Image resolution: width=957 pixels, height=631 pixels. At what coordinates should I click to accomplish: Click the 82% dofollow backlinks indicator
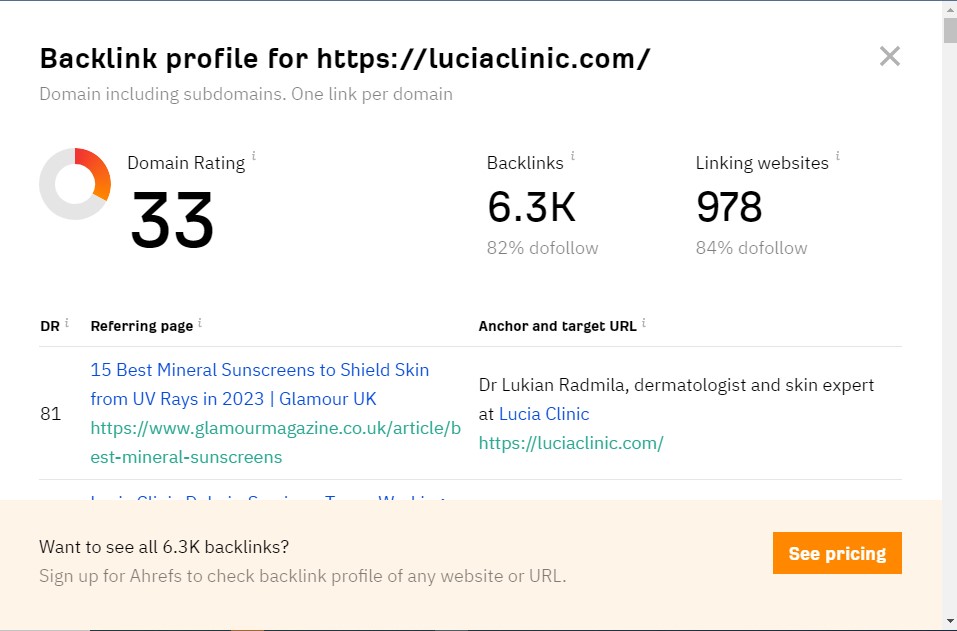click(x=542, y=247)
